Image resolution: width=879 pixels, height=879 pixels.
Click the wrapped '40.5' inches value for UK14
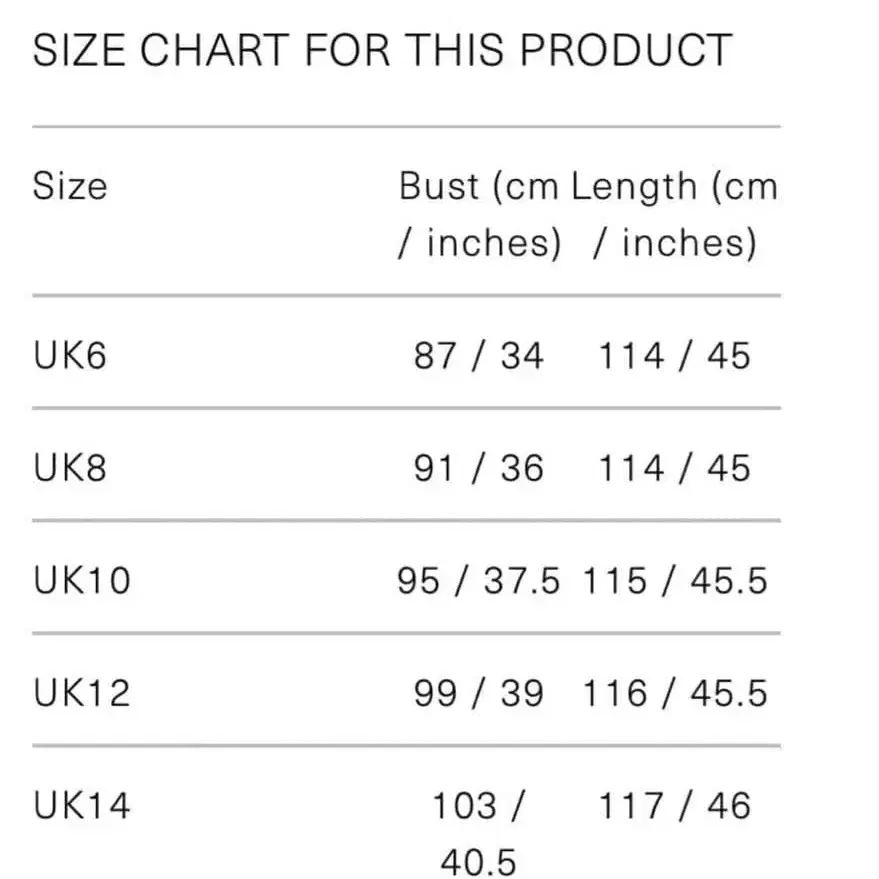(478, 860)
